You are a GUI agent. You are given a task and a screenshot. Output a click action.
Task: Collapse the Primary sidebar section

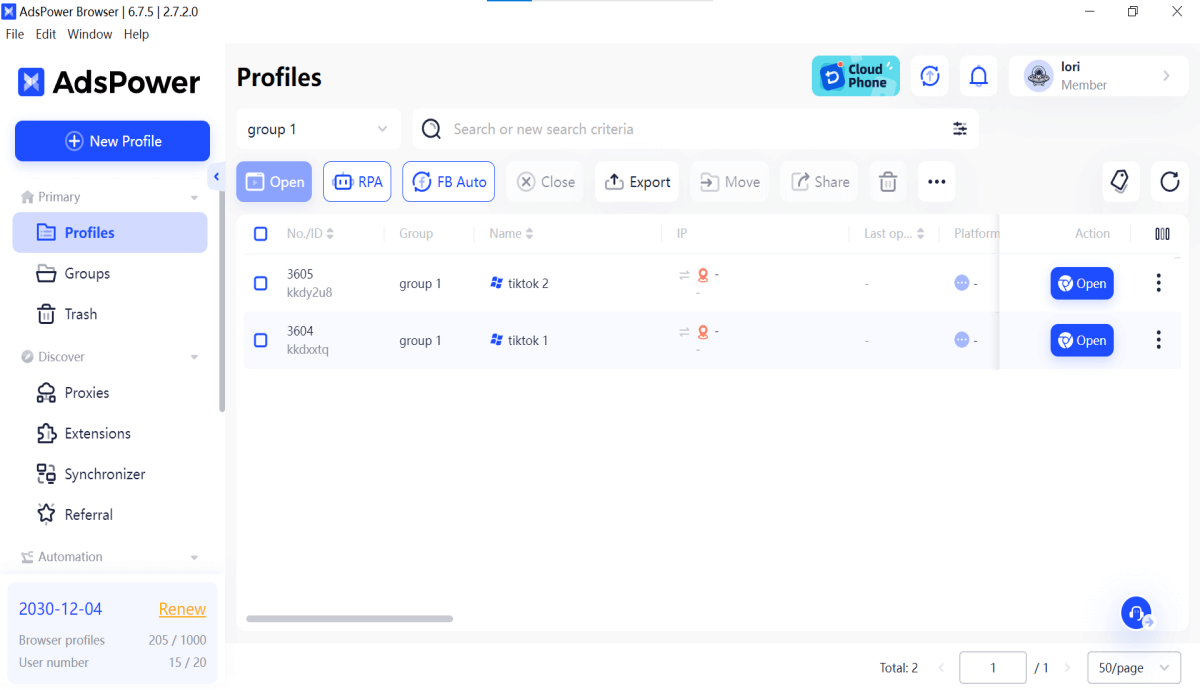point(194,198)
